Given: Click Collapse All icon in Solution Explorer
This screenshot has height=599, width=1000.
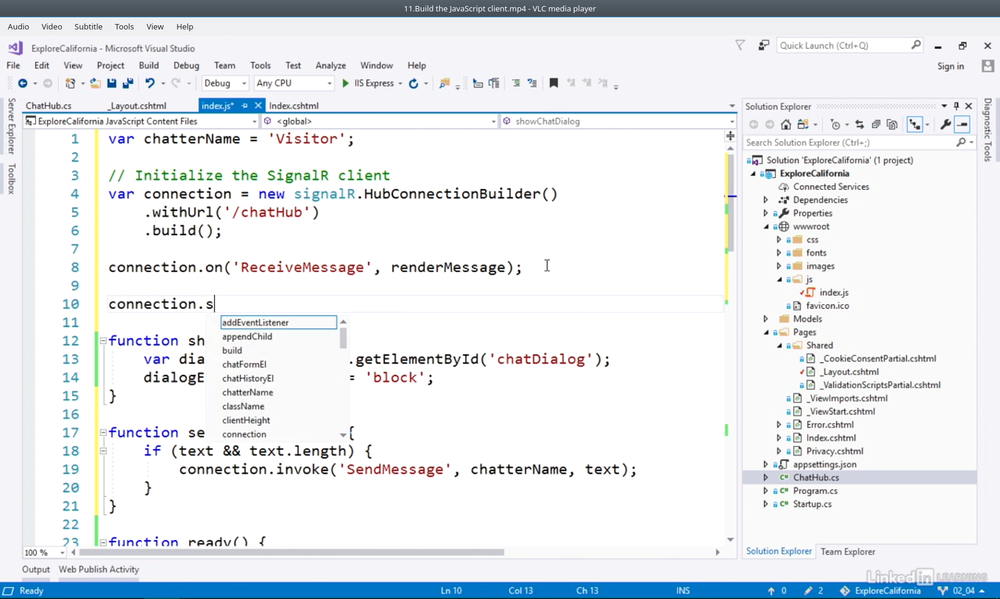Looking at the screenshot, I should tap(876, 124).
